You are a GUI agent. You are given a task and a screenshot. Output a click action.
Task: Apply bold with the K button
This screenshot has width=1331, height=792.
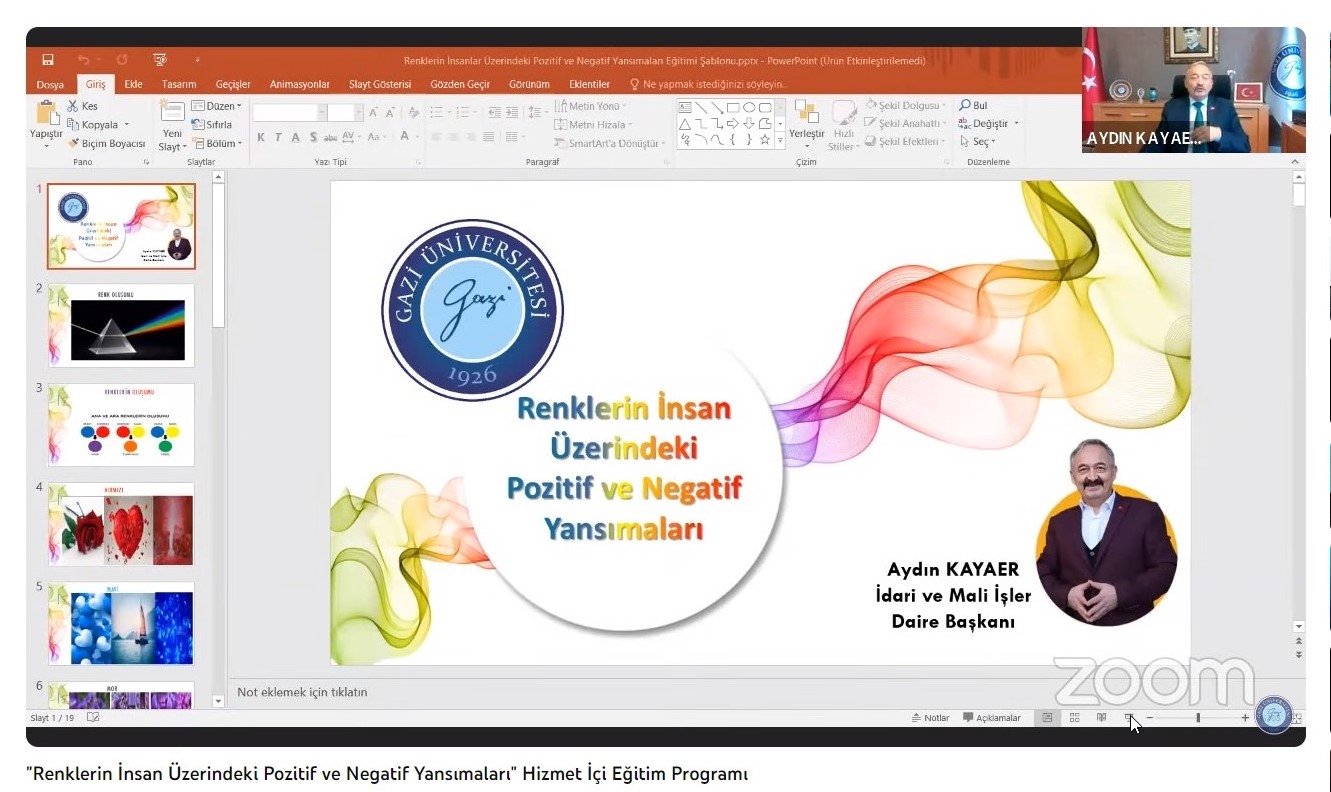point(261,137)
